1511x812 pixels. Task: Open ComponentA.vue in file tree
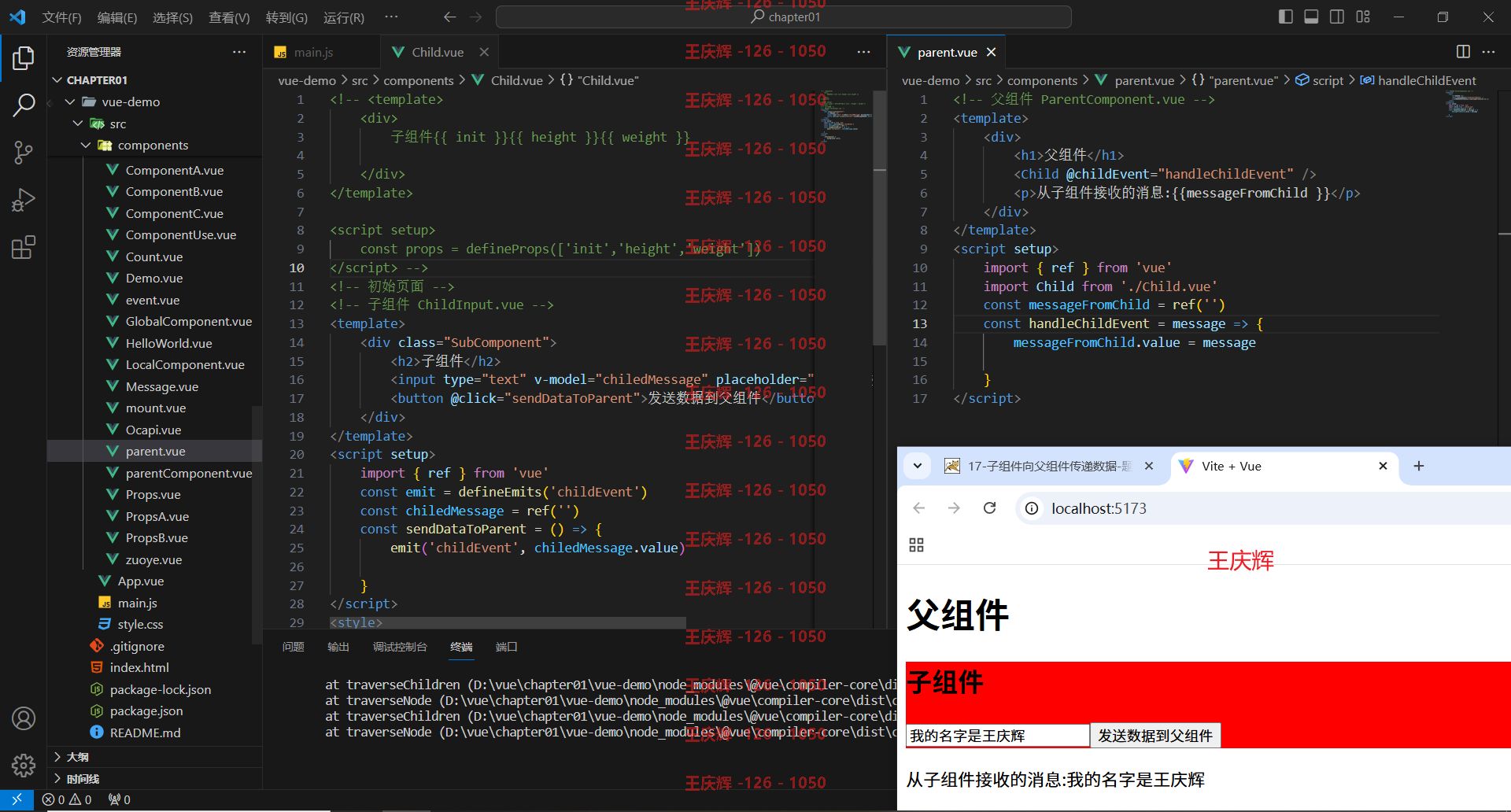pos(175,170)
